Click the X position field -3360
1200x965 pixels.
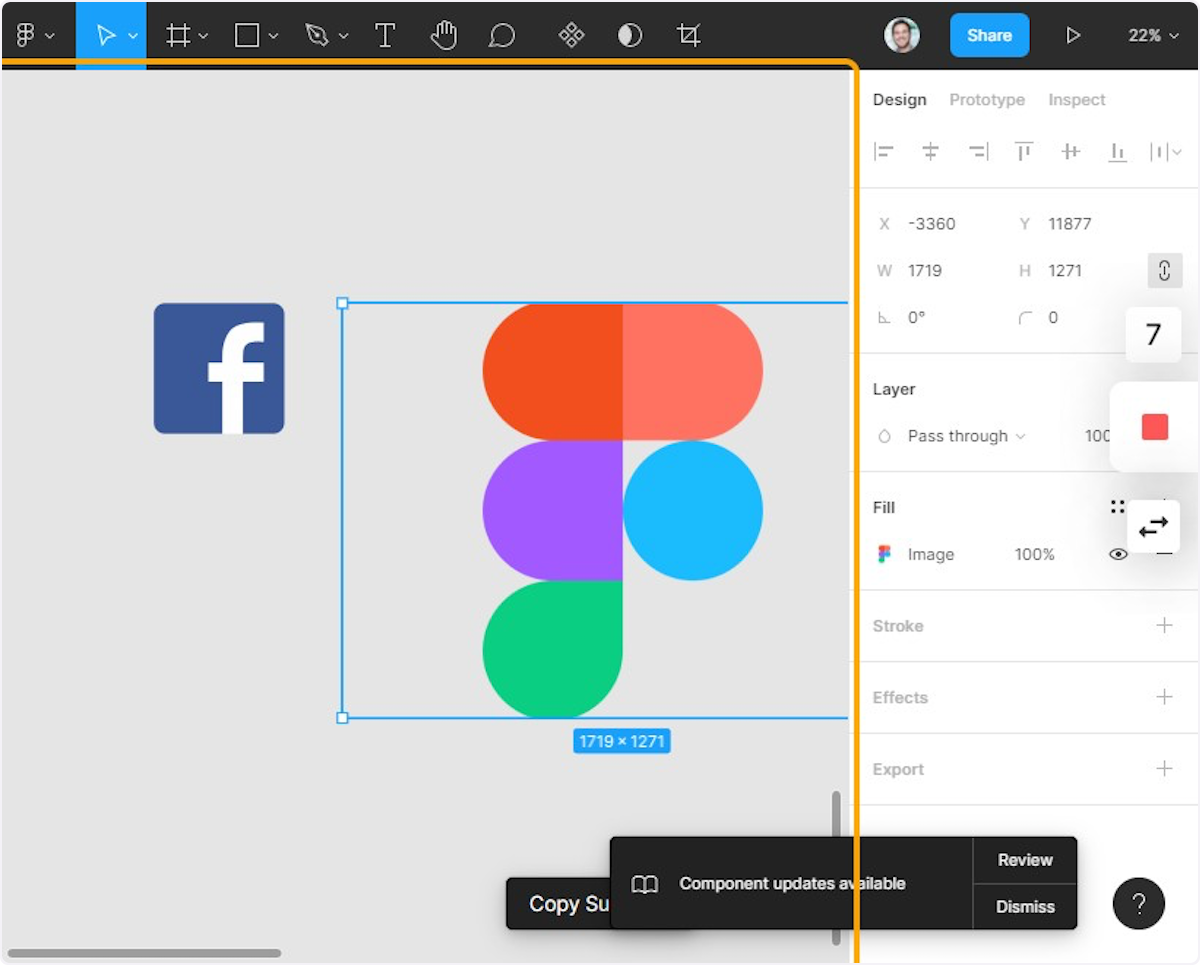point(932,224)
